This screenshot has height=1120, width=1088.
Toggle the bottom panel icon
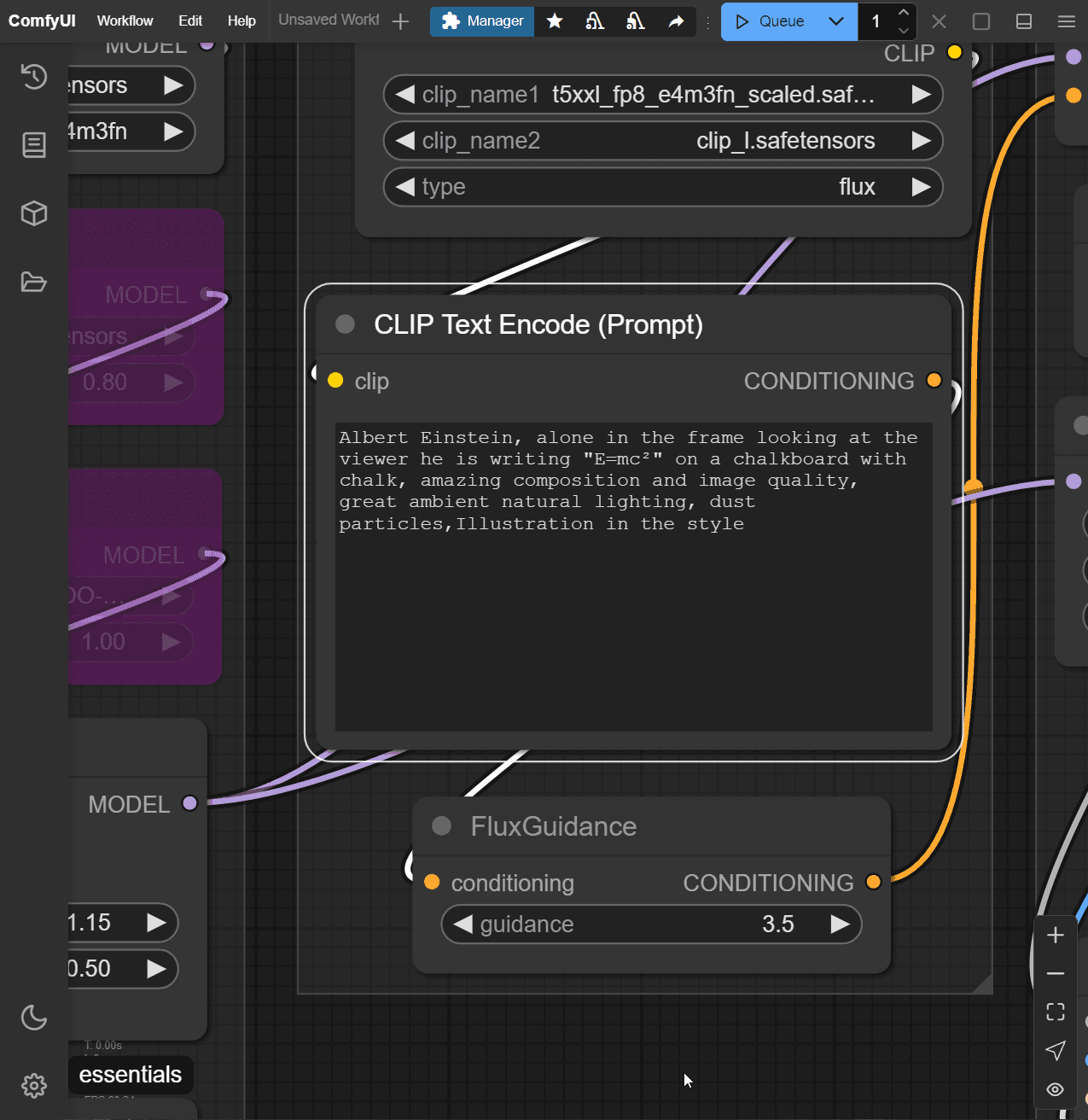(x=1024, y=21)
